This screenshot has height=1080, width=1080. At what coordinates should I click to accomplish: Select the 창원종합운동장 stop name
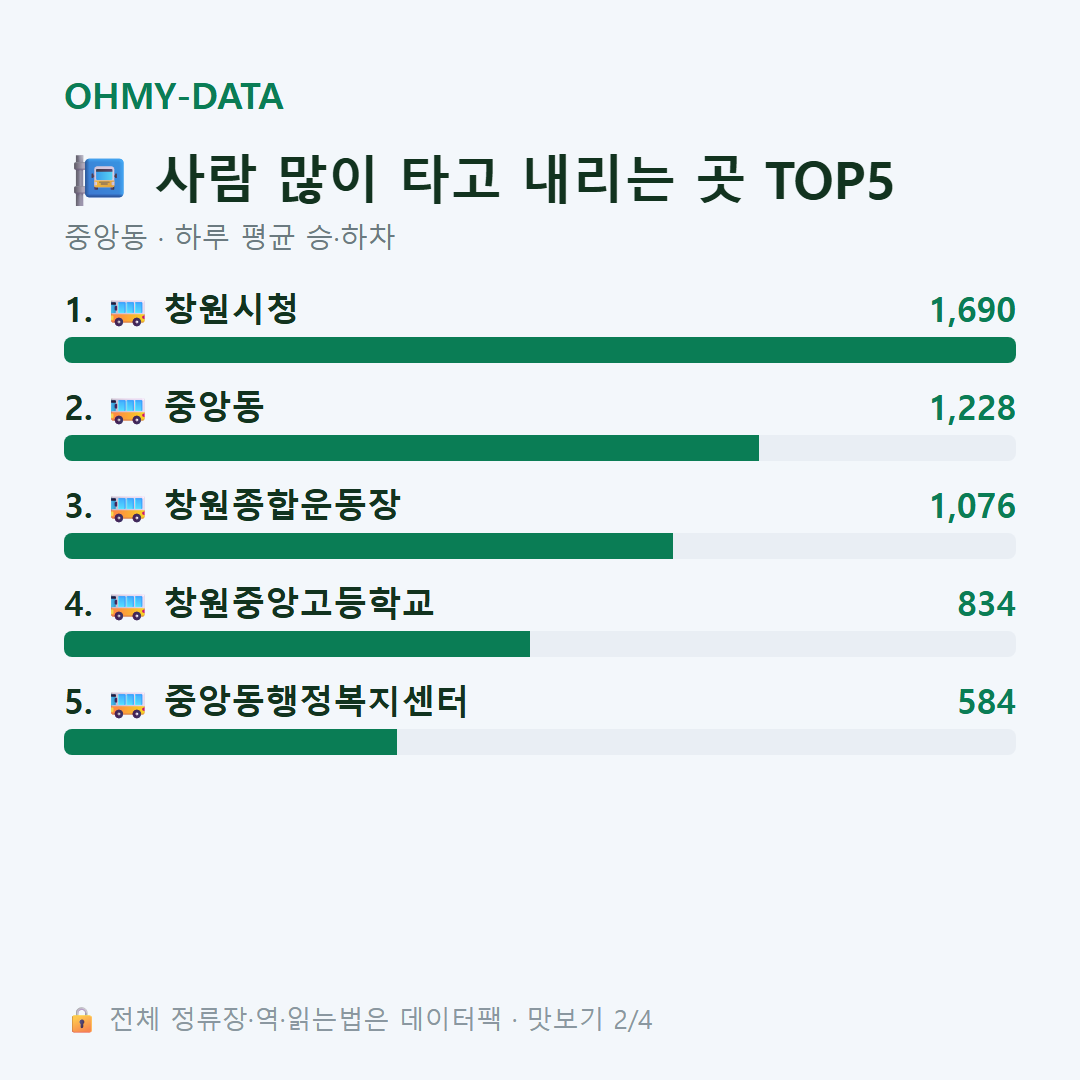coord(282,505)
